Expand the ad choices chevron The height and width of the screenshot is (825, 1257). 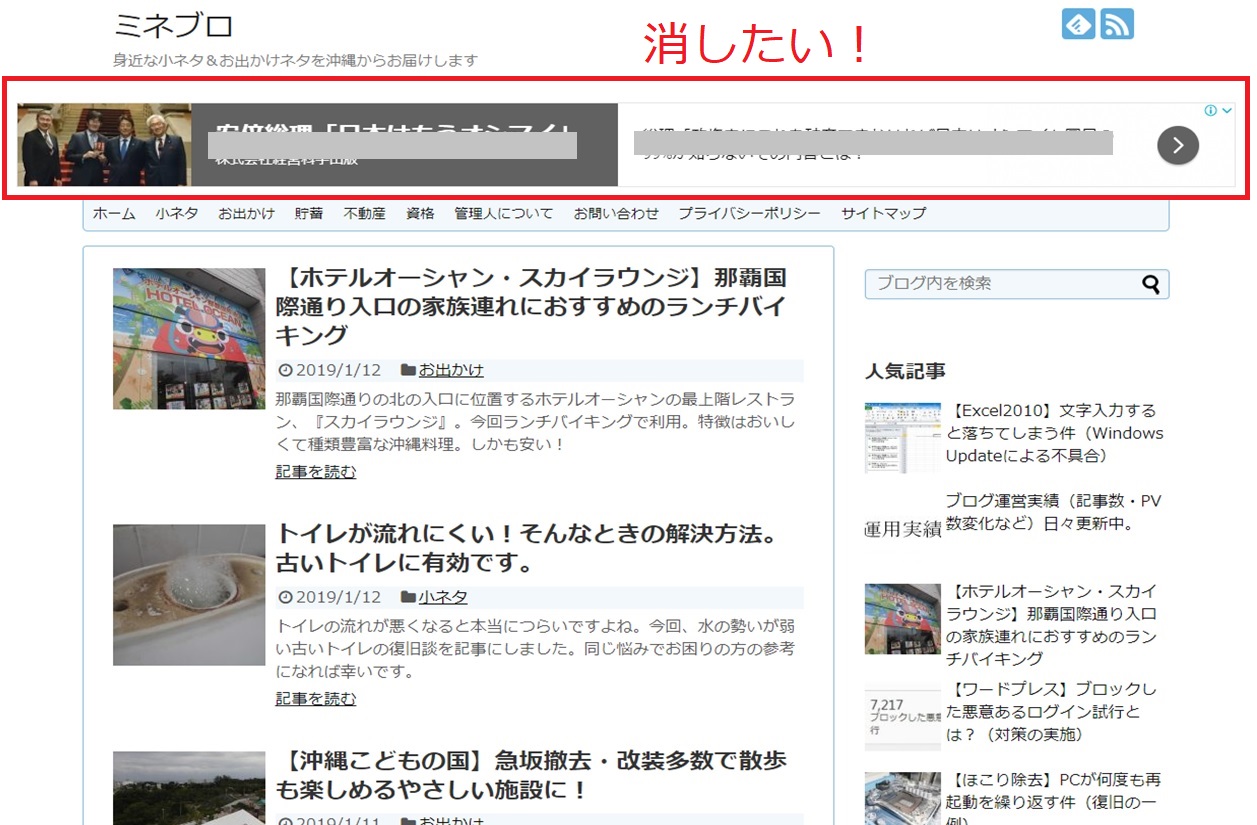pos(1227,111)
